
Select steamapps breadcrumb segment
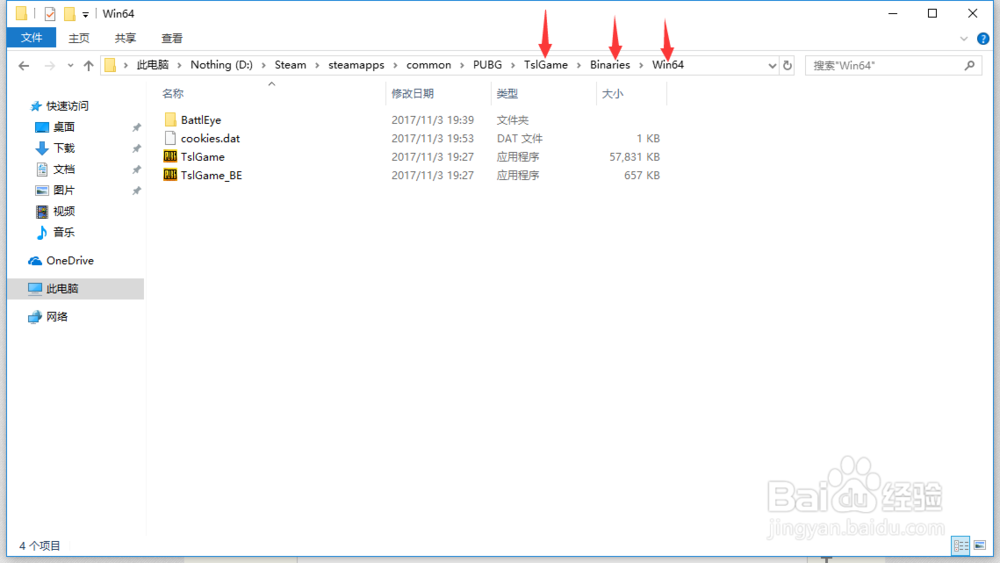pyautogui.click(x=356, y=65)
